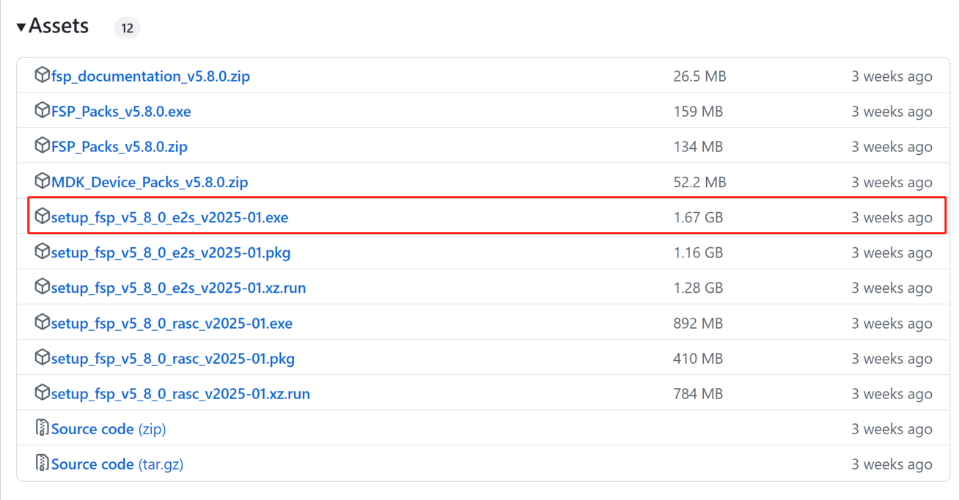Download setup_fsp_v5_8_0_e2s_v2025-01.pkg
The width and height of the screenshot is (960, 500).
pos(171,253)
